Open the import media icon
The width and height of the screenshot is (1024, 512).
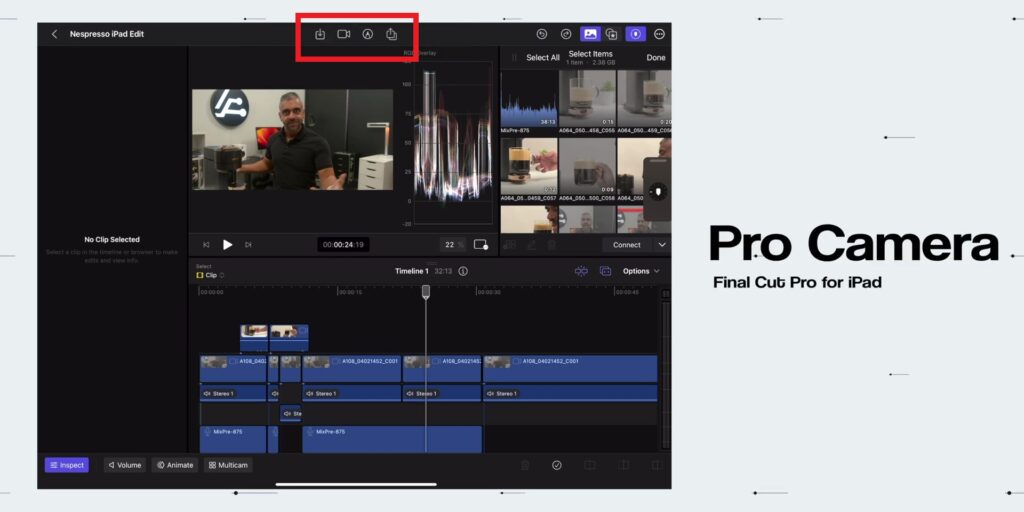coord(320,34)
